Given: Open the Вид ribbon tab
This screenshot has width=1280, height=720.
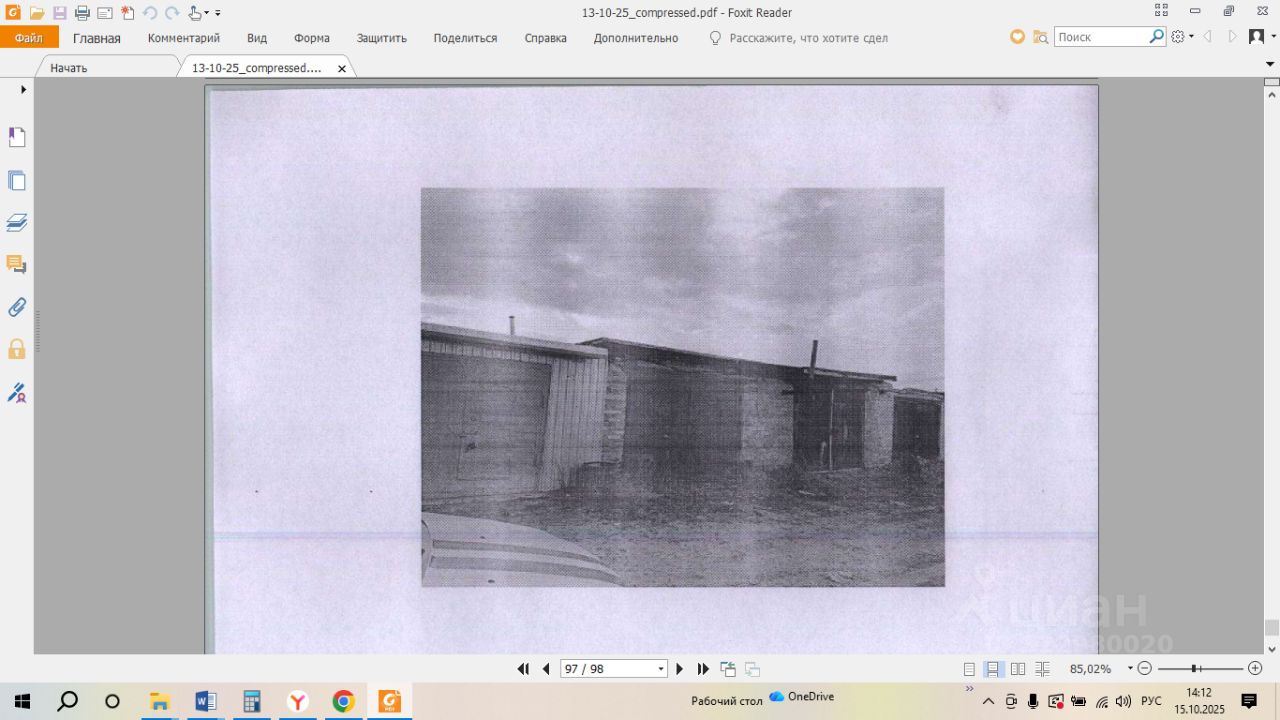Looking at the screenshot, I should 257,38.
